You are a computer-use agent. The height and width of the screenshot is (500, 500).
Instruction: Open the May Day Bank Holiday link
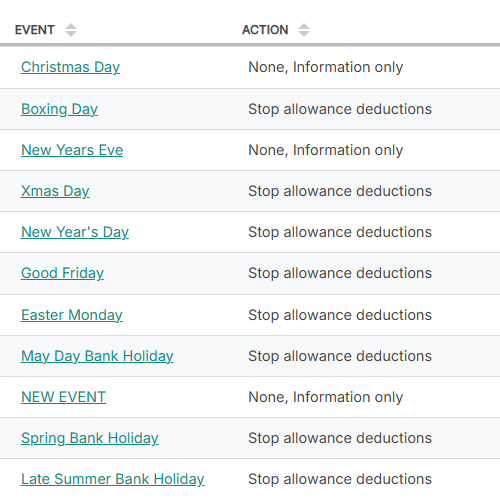tap(97, 356)
